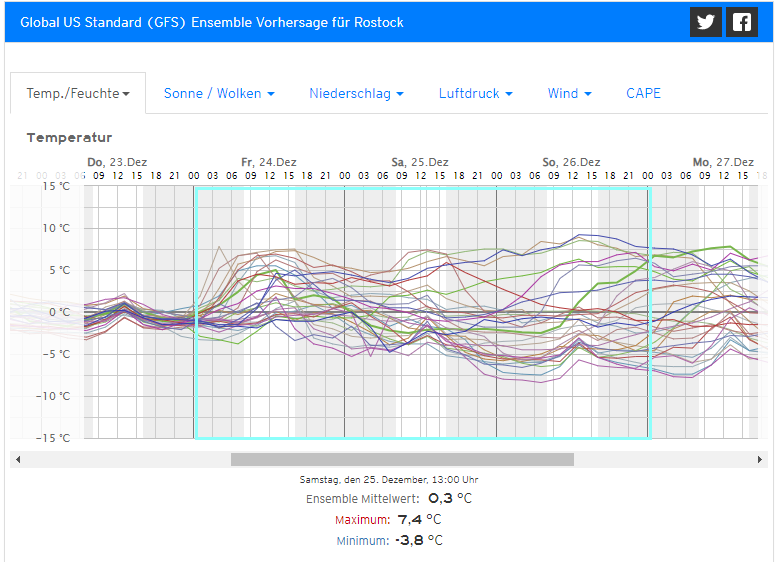Select the Sa, 25.Dez date label
The image size is (777, 562).
(419, 162)
